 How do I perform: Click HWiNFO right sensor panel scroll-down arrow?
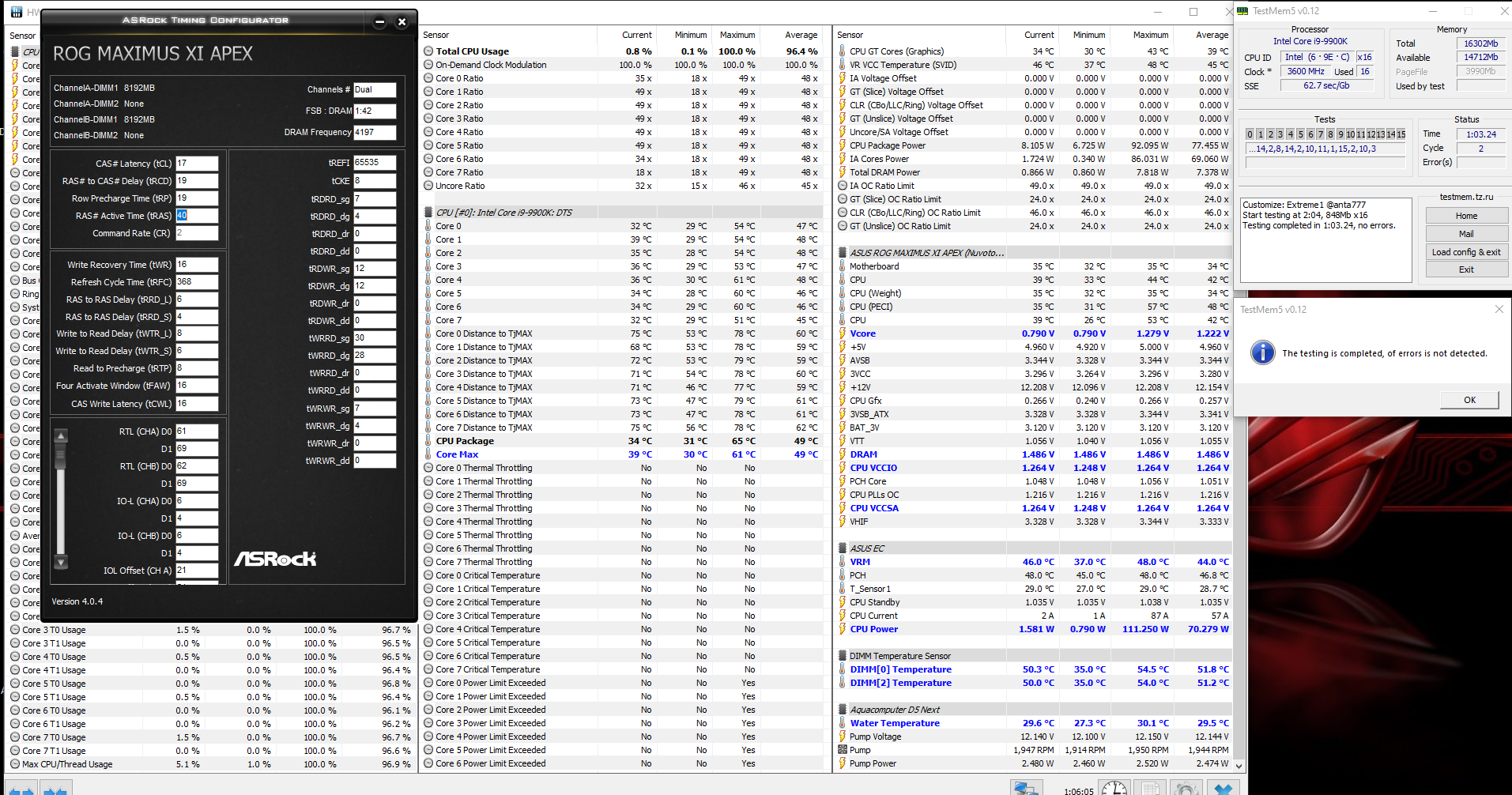(1239, 766)
